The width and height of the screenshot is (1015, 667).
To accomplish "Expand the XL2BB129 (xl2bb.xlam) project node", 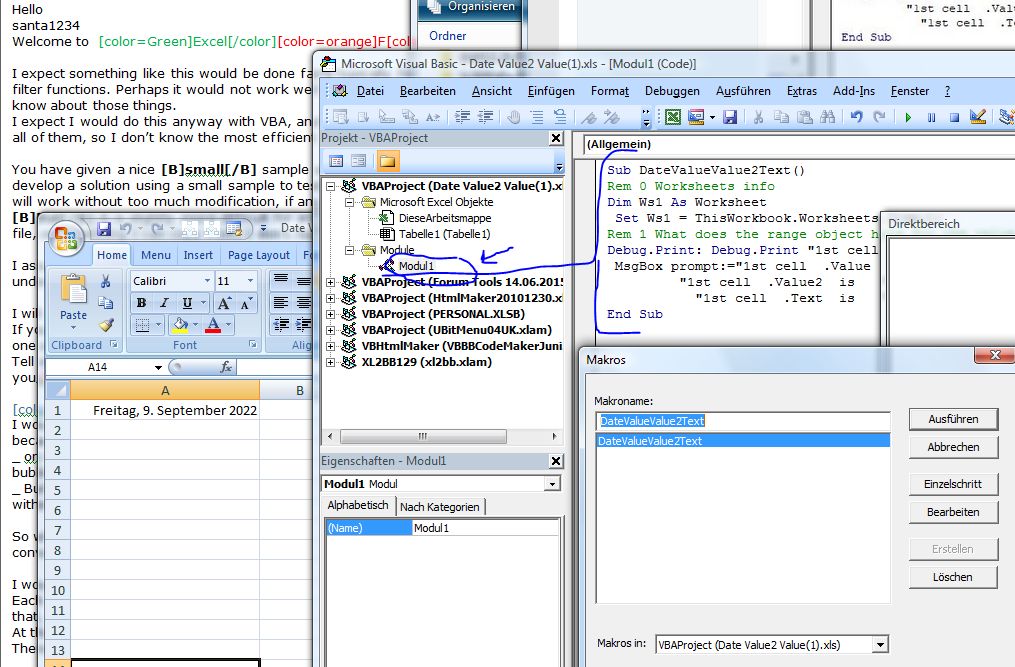I will [x=331, y=362].
